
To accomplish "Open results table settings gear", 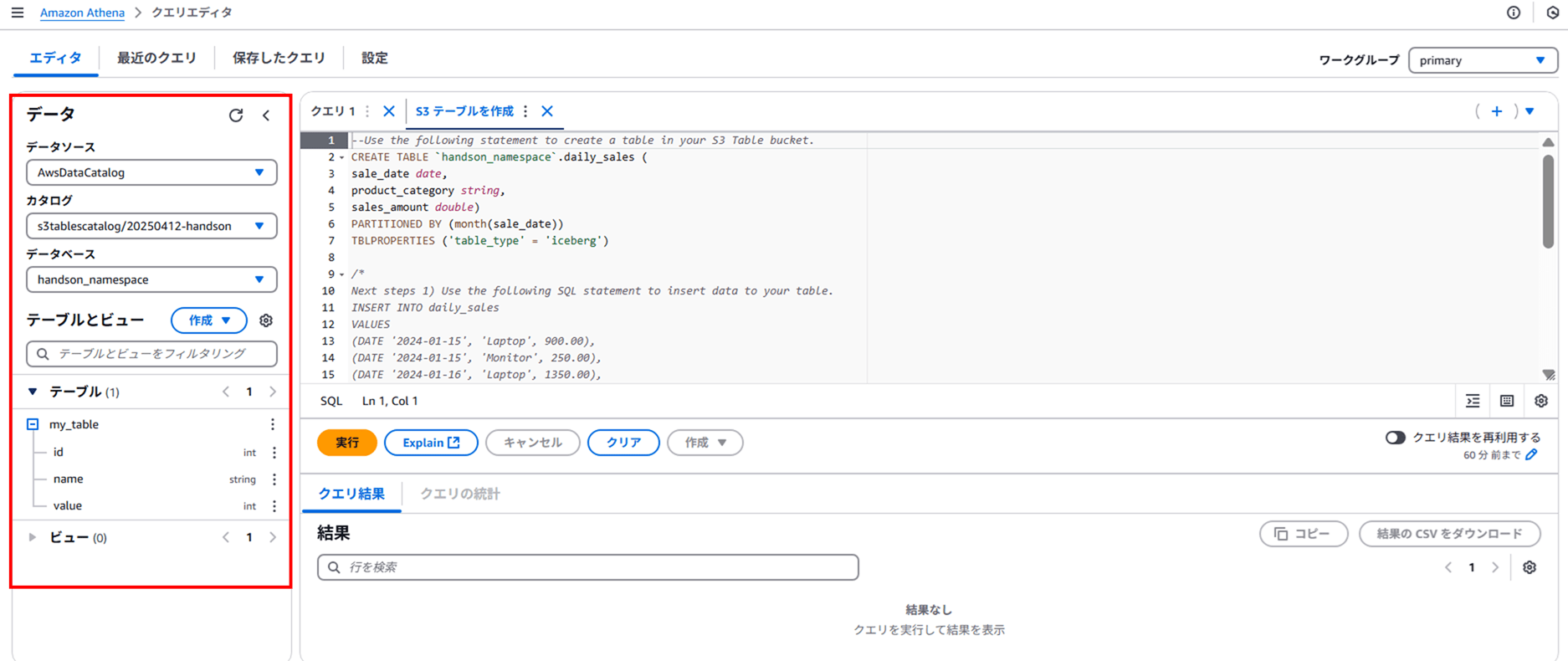I will [1530, 567].
